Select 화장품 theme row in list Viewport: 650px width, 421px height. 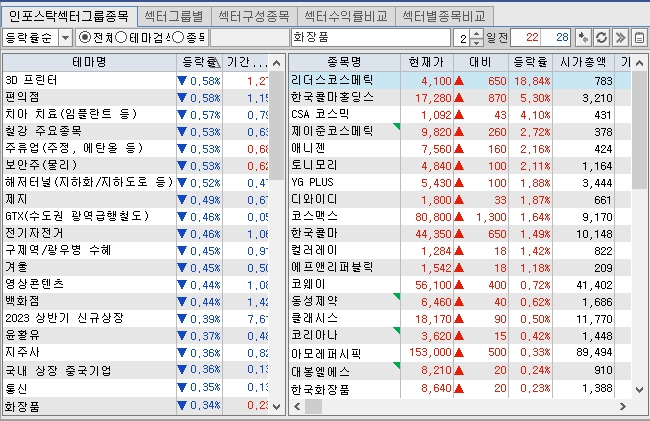coord(136,406)
